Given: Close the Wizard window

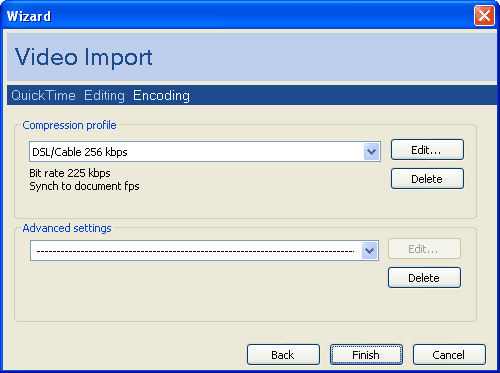Looking at the screenshot, I should (484, 15).
